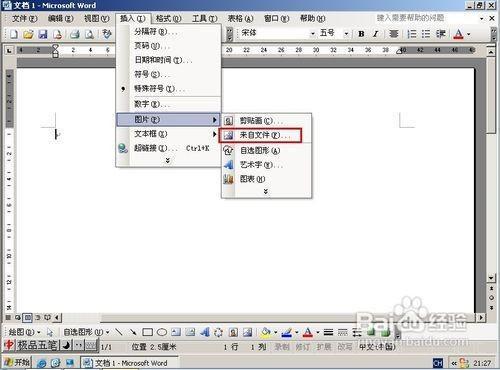Select the Rectangle drawing tool

[147, 332]
